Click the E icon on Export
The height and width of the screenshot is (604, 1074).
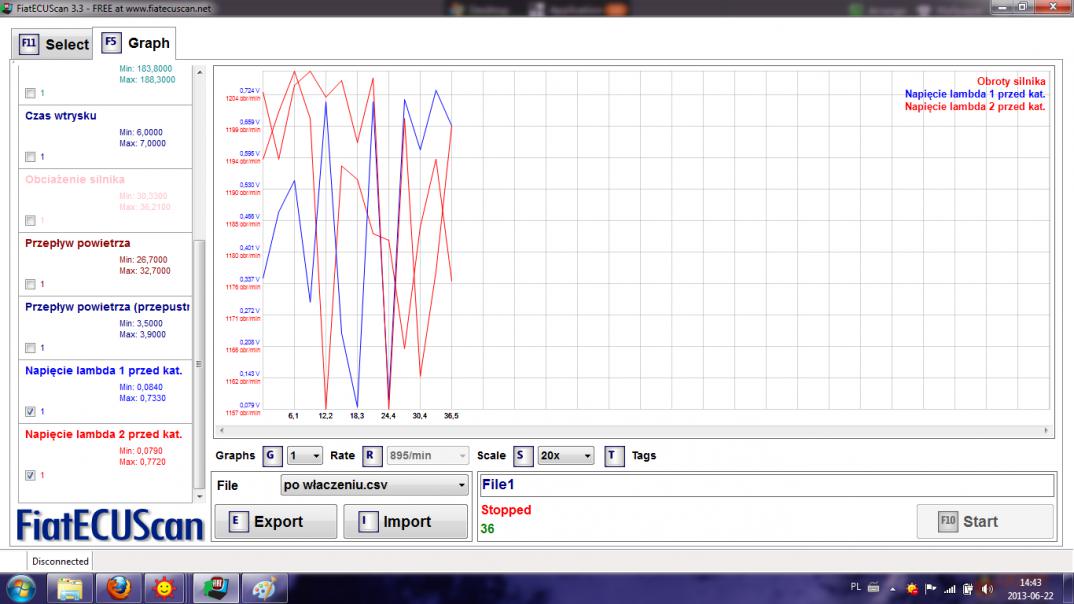pos(238,522)
